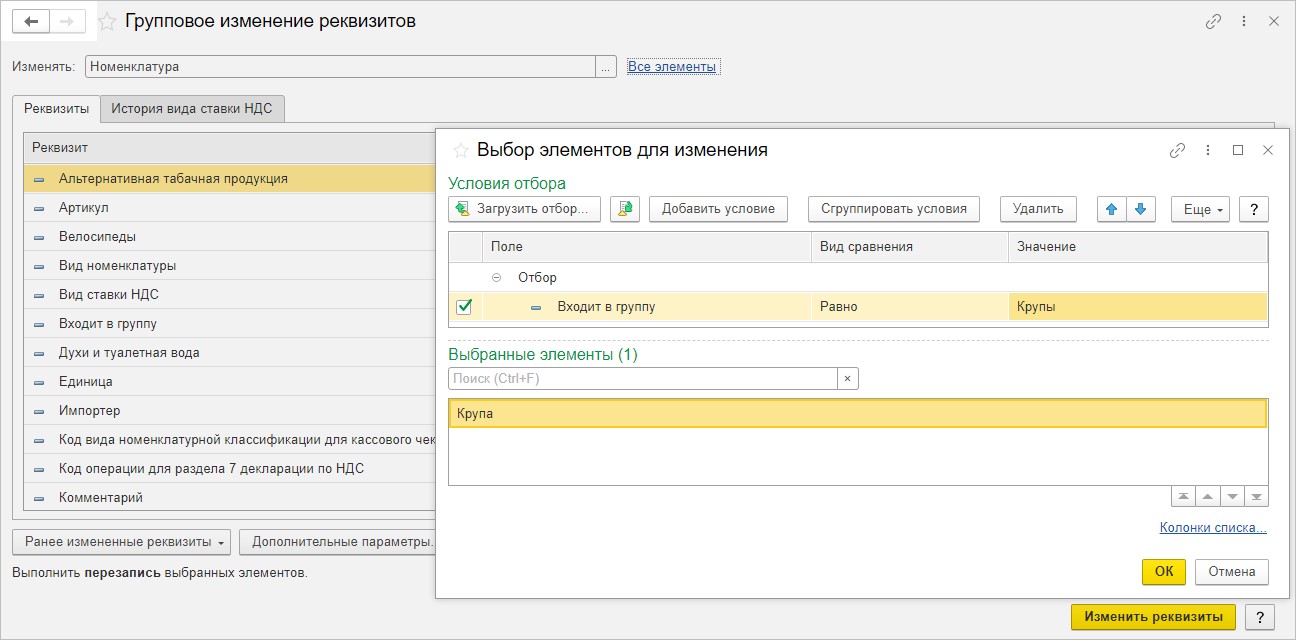Select the Артикул attribute row

[x=230, y=208]
